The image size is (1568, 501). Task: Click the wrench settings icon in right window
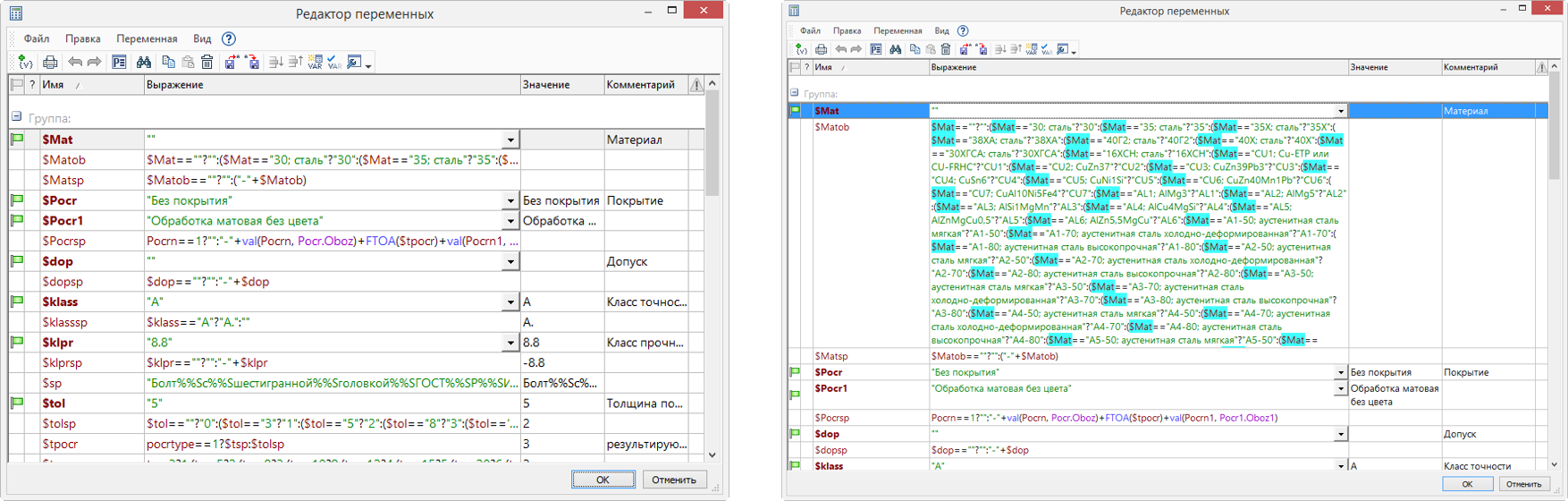(x=1062, y=49)
